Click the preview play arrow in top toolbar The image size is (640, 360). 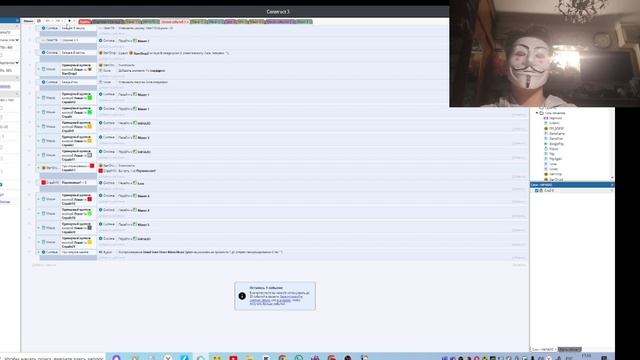click(69, 21)
